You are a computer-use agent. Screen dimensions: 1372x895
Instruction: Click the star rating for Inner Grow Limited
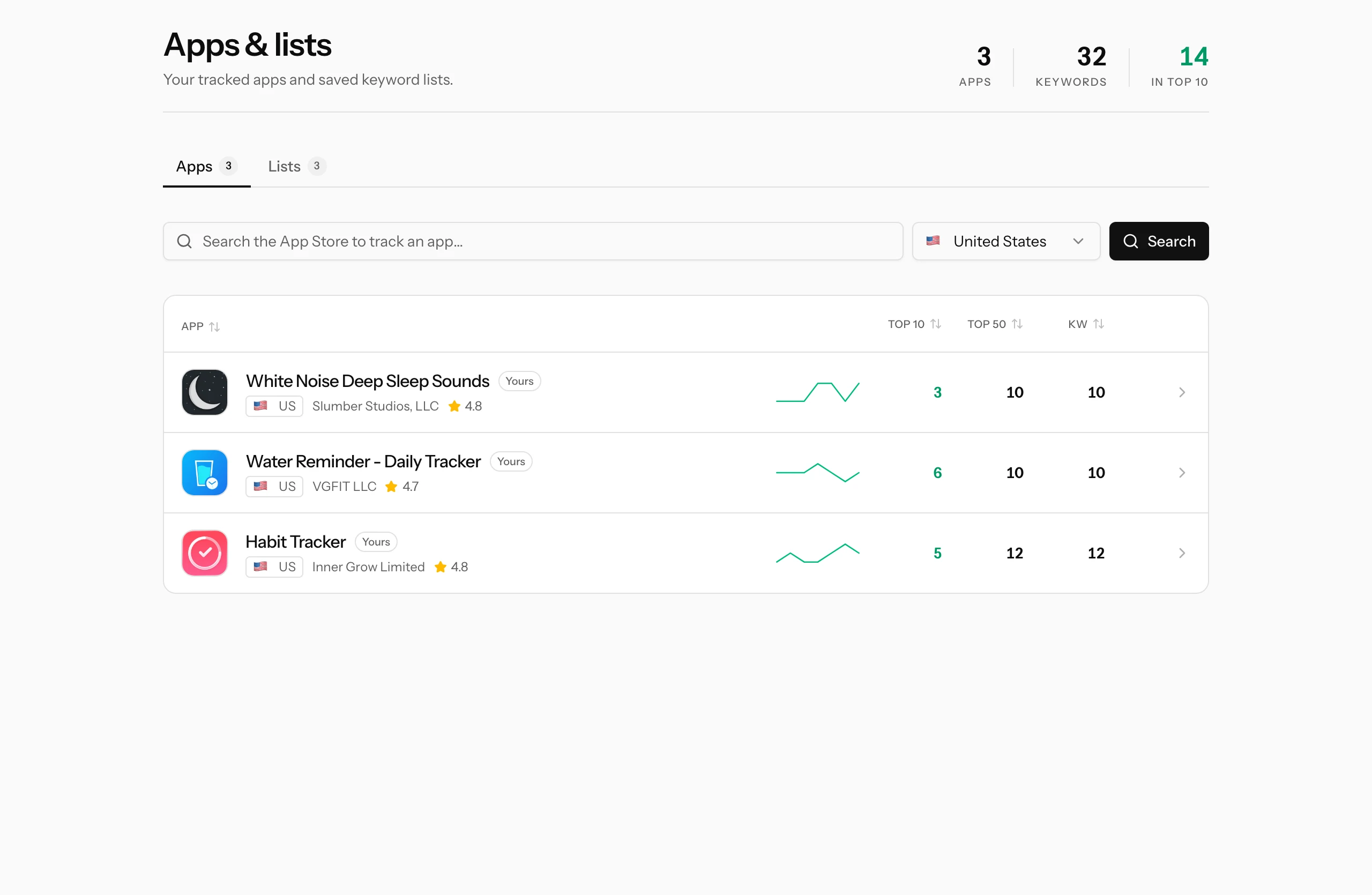pos(451,567)
